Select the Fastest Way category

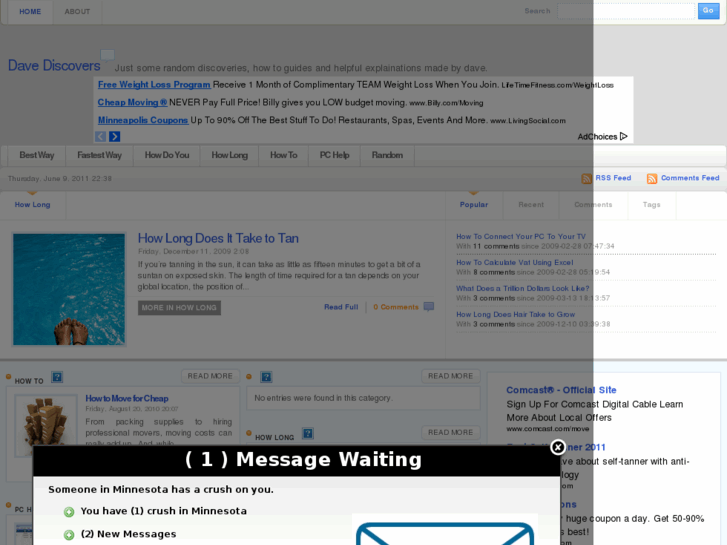[99, 155]
